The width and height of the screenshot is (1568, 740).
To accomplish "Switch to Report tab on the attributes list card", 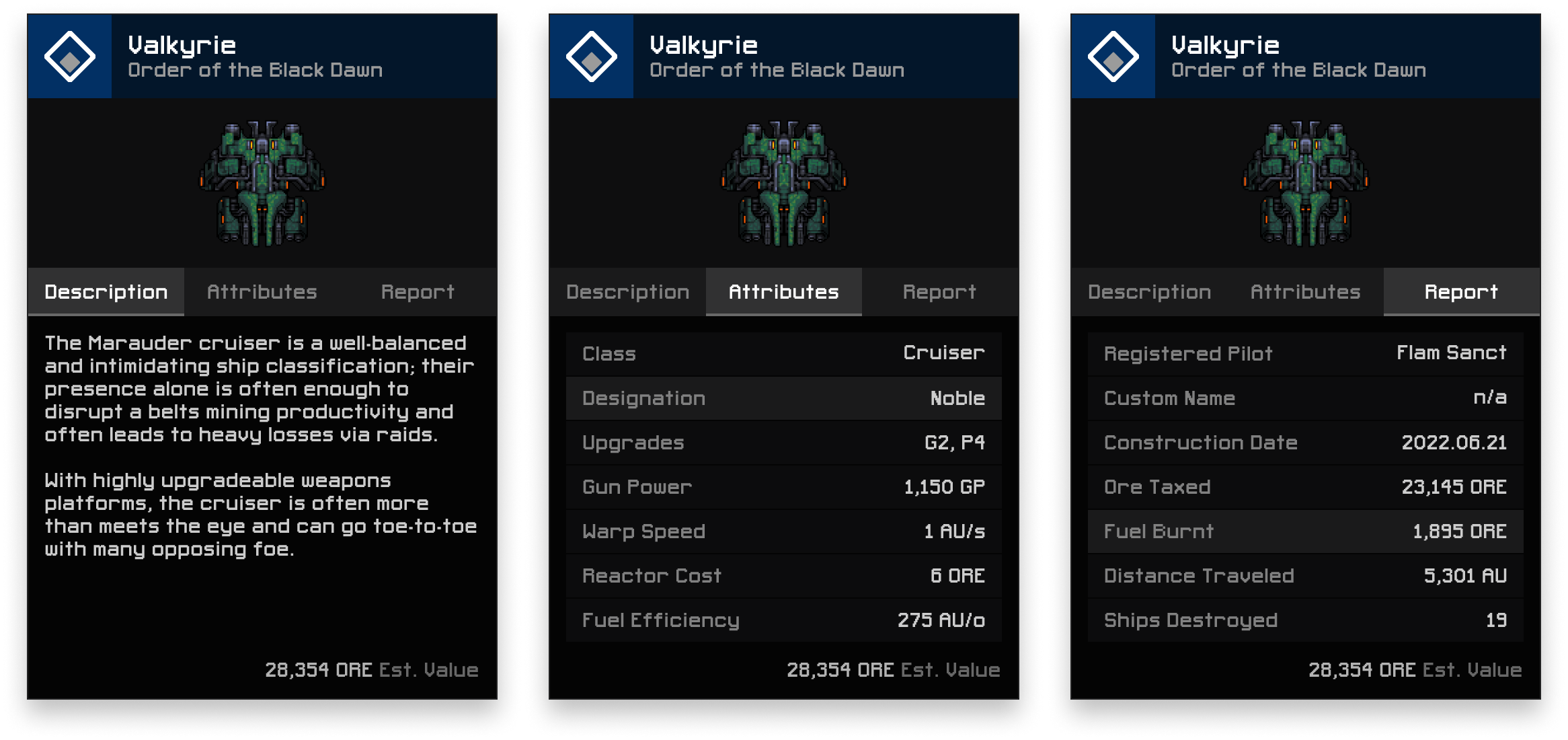I will [x=939, y=292].
